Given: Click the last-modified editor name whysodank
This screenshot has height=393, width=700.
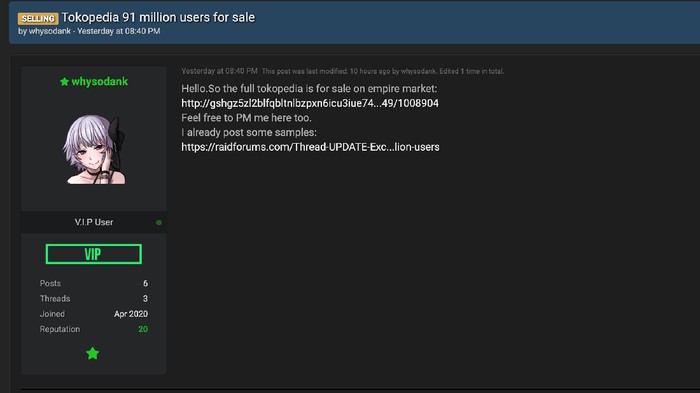Looking at the screenshot, I should coord(418,71).
